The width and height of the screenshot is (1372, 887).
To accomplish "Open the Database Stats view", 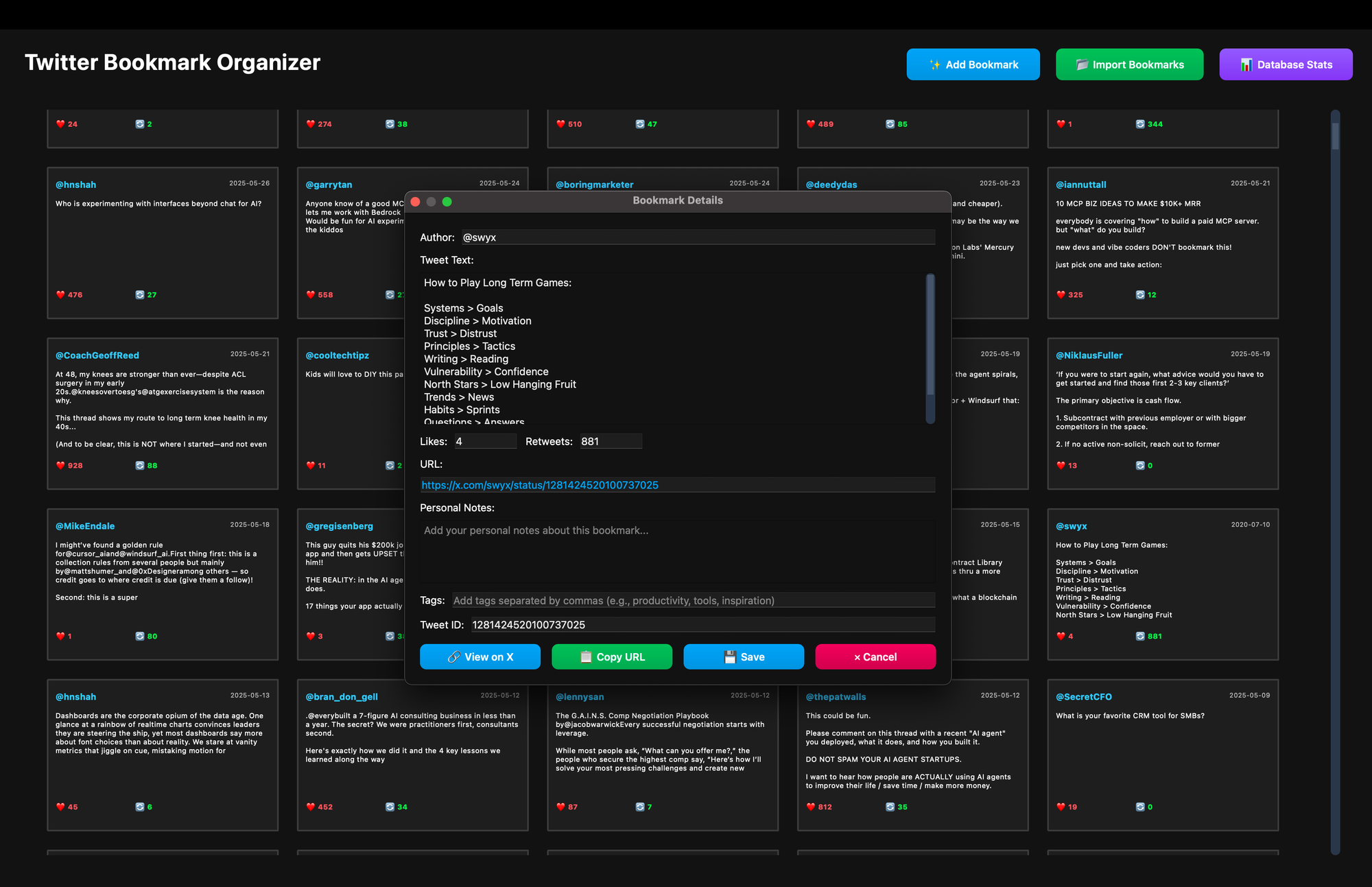I will [1286, 64].
